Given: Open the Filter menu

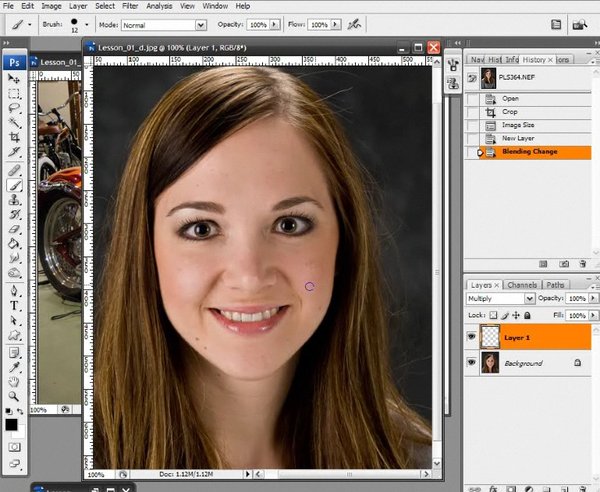Looking at the screenshot, I should coord(130,6).
